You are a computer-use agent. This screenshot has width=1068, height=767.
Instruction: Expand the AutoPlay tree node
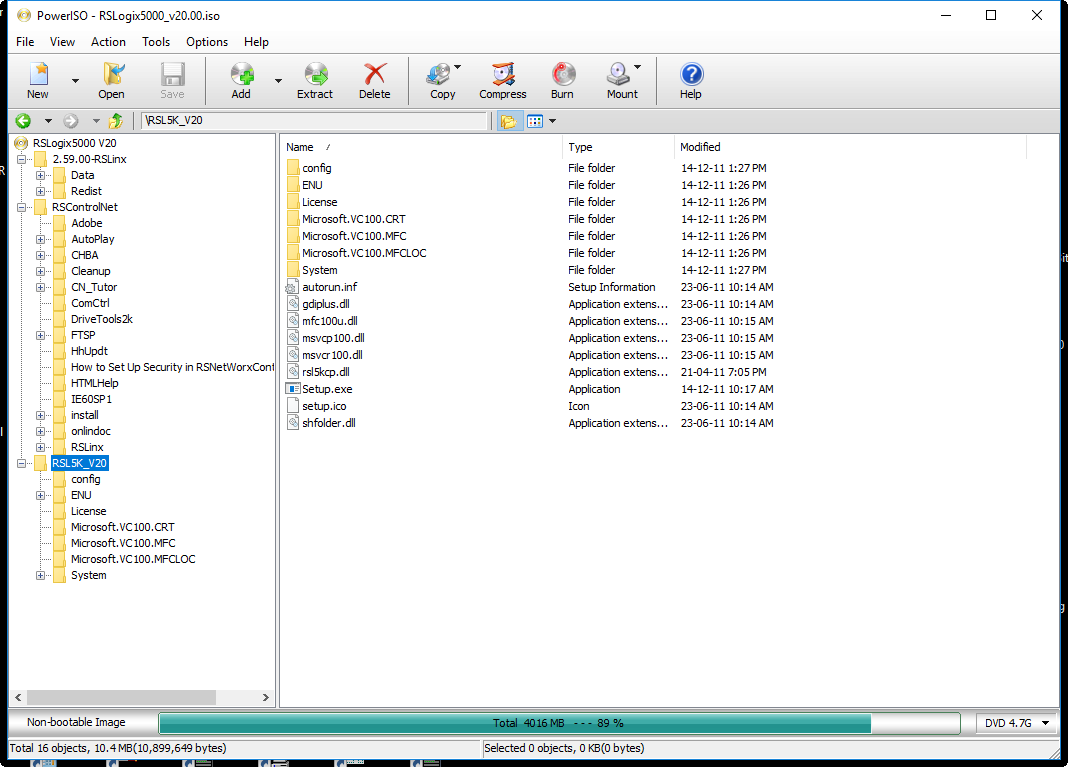tap(41, 239)
